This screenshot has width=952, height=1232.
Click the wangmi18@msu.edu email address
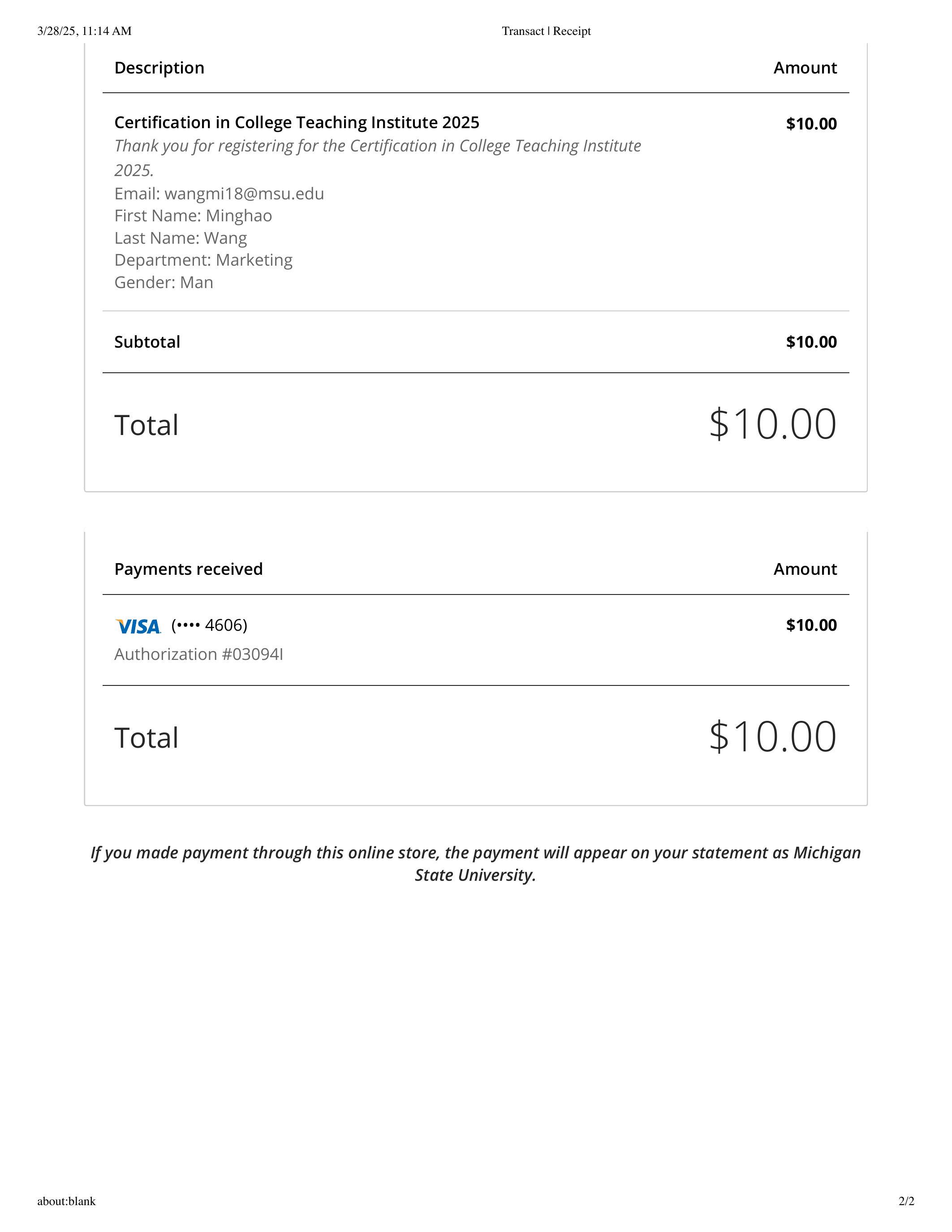[x=244, y=194]
